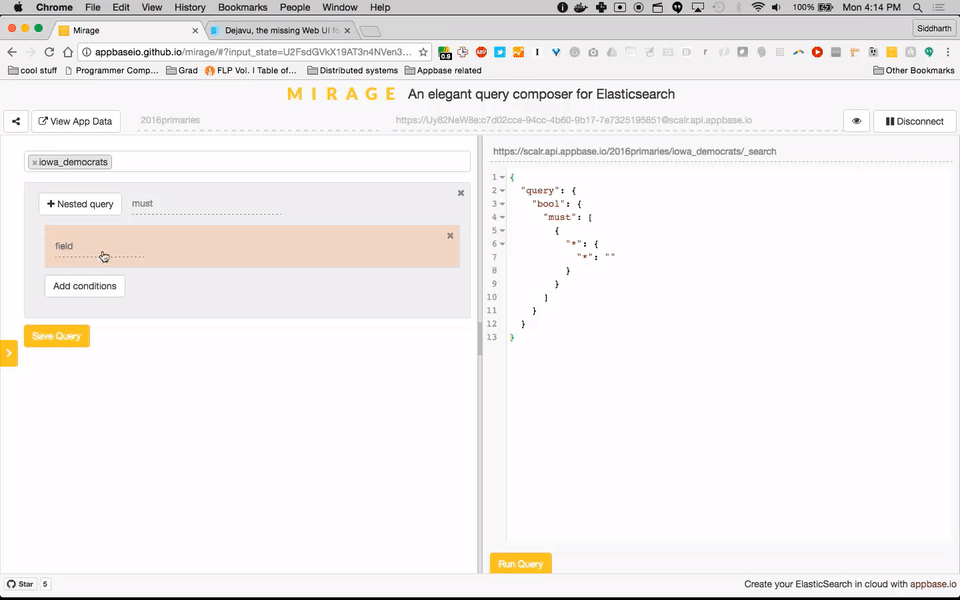Image resolution: width=960 pixels, height=600 pixels.
Task: Bookmark this page with the star
Action: point(423,52)
